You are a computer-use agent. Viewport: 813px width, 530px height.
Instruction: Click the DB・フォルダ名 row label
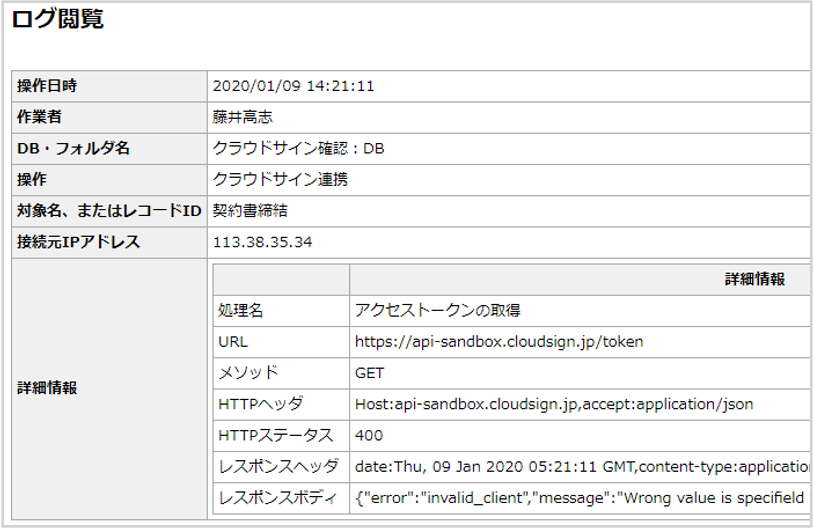pos(73,148)
